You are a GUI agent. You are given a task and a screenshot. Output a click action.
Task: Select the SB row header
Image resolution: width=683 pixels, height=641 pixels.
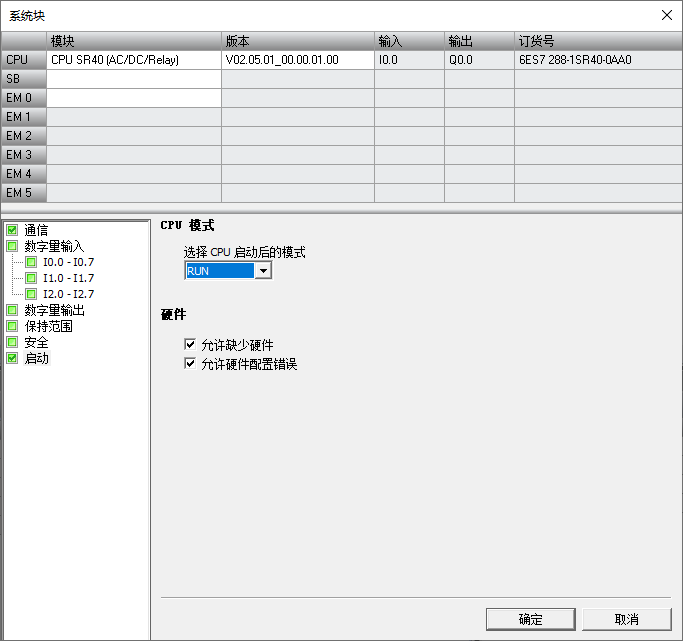[24, 79]
